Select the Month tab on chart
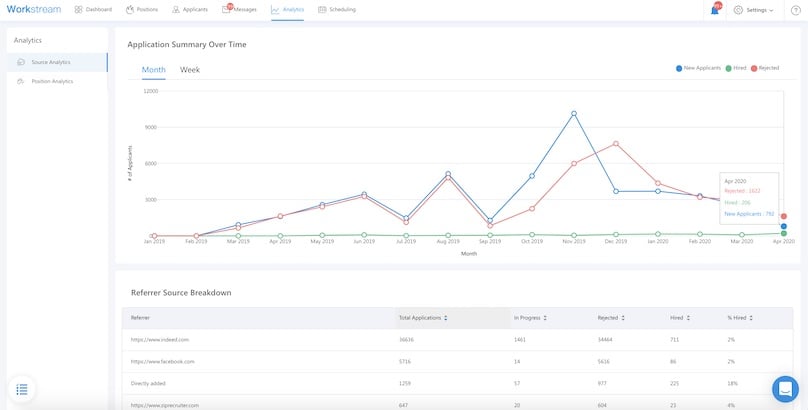Viewport: 808px width, 410px height. click(x=154, y=70)
